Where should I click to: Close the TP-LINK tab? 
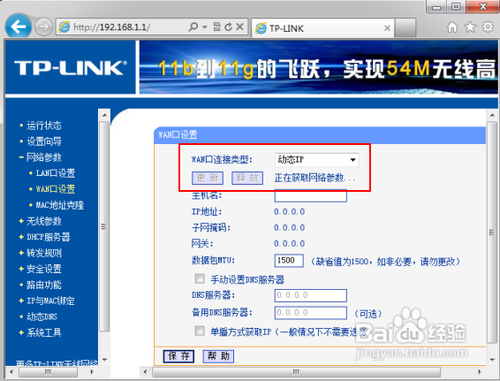point(387,28)
